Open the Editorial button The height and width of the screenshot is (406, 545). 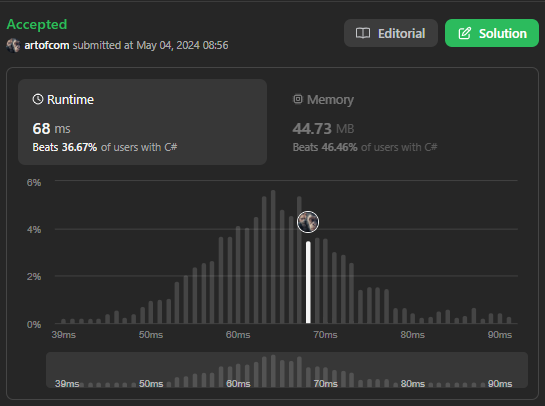391,33
